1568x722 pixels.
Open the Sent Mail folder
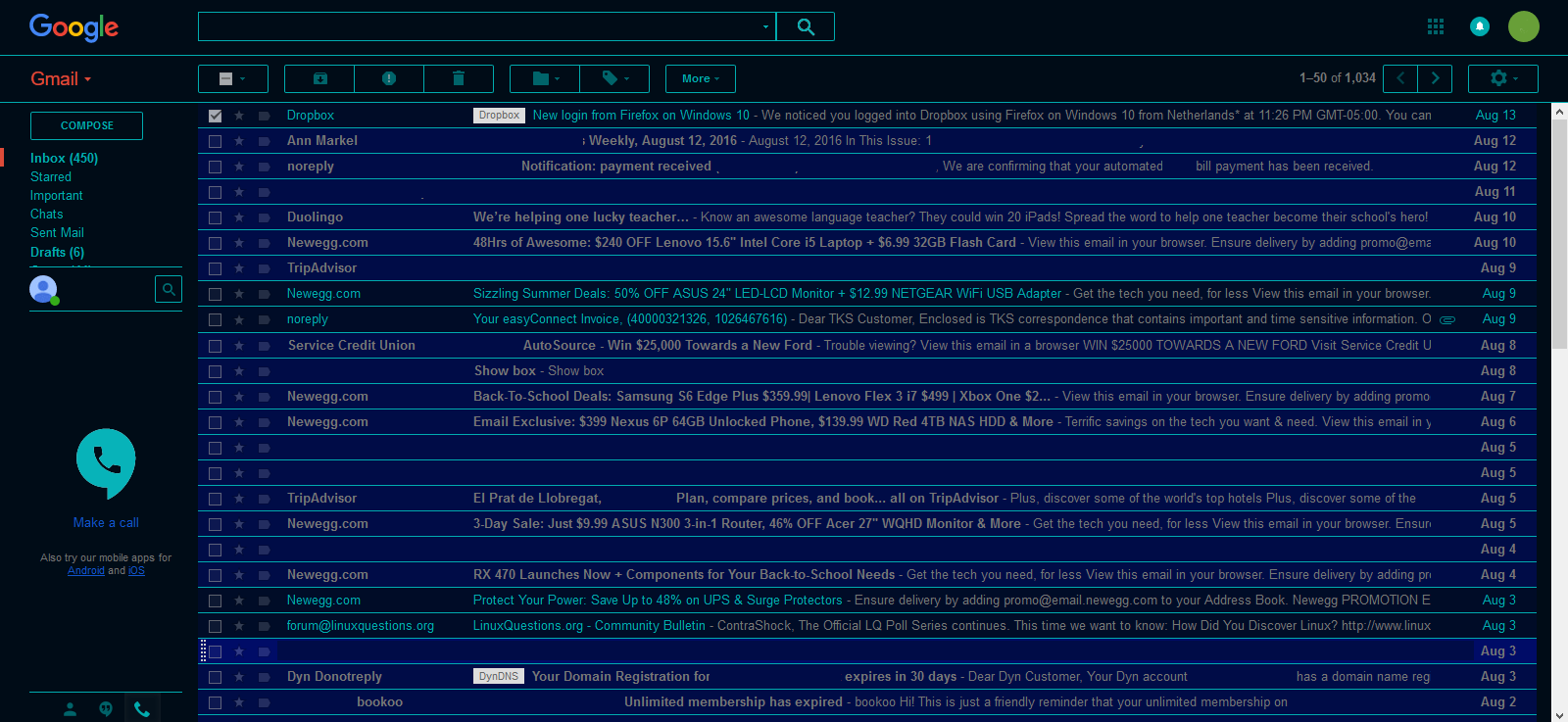pos(57,233)
